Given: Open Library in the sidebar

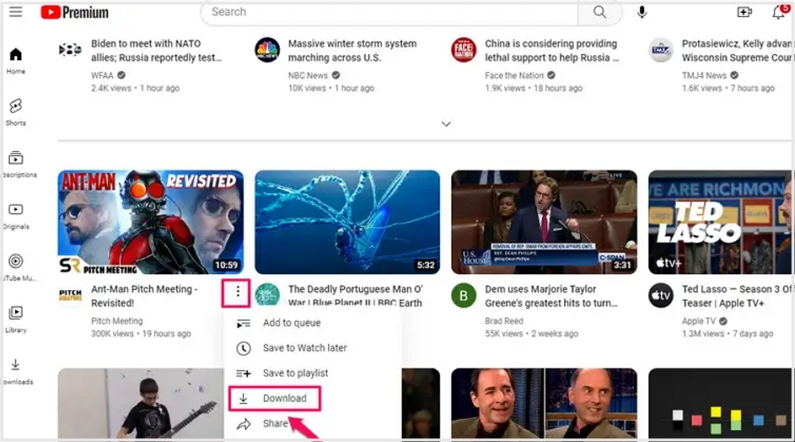Looking at the screenshot, I should pos(16,319).
